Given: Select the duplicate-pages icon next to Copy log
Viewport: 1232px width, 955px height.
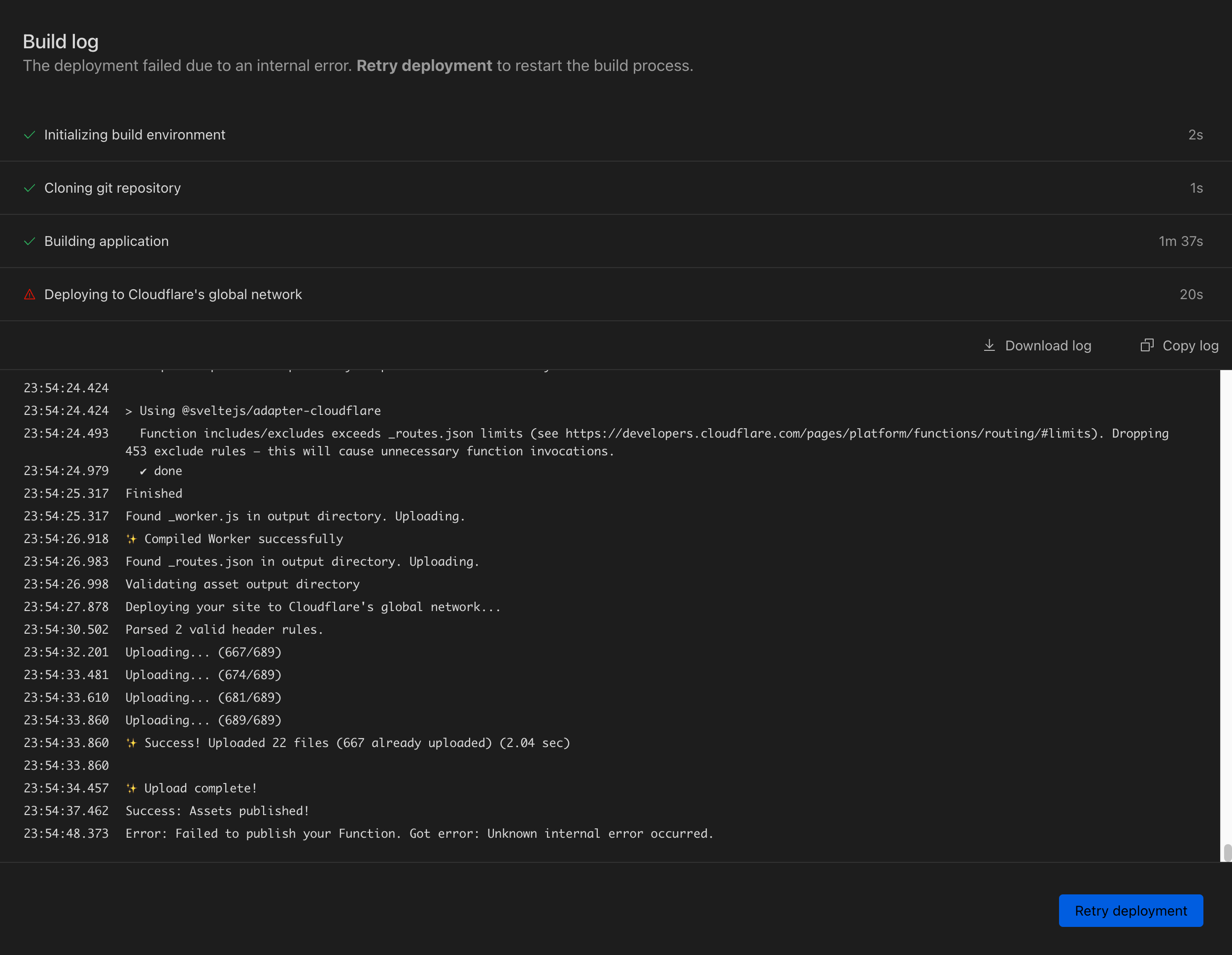Looking at the screenshot, I should click(1147, 345).
